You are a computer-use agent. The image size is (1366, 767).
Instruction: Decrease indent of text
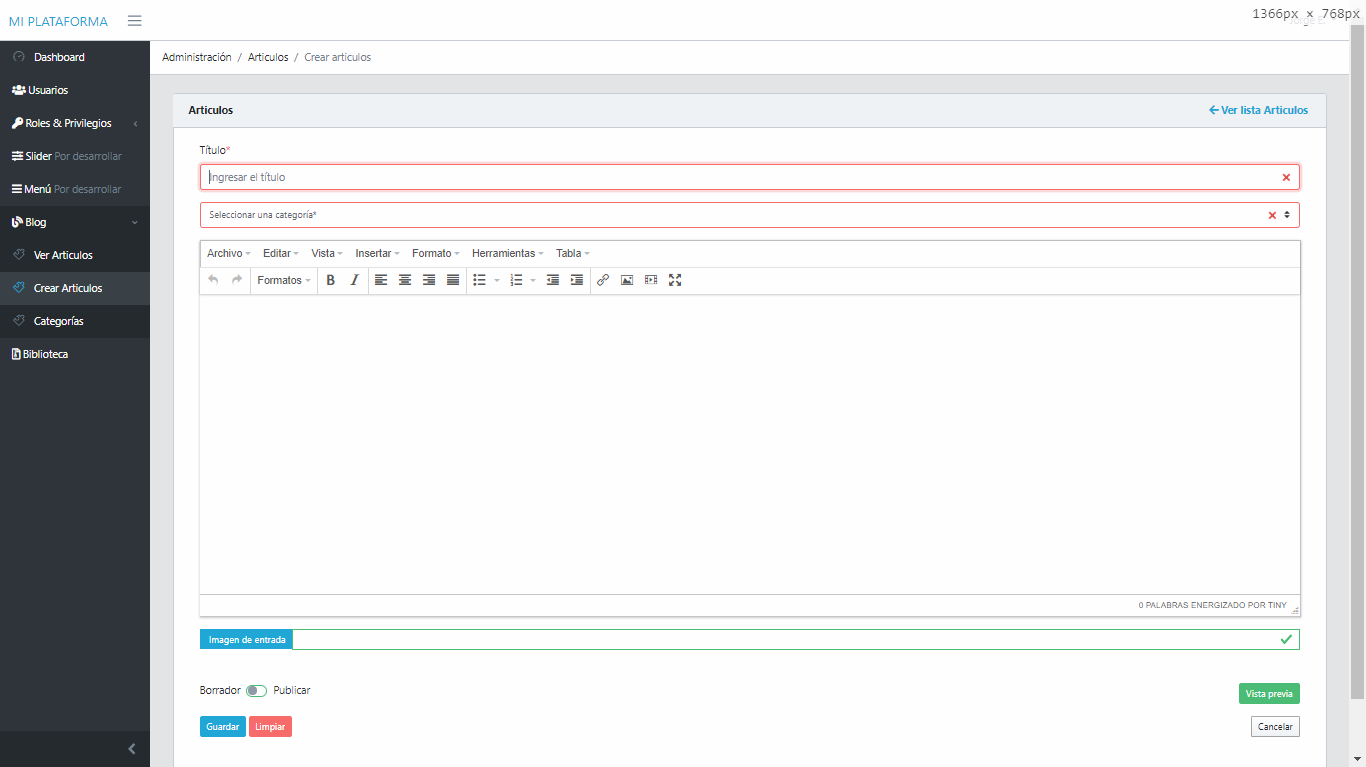pos(553,280)
